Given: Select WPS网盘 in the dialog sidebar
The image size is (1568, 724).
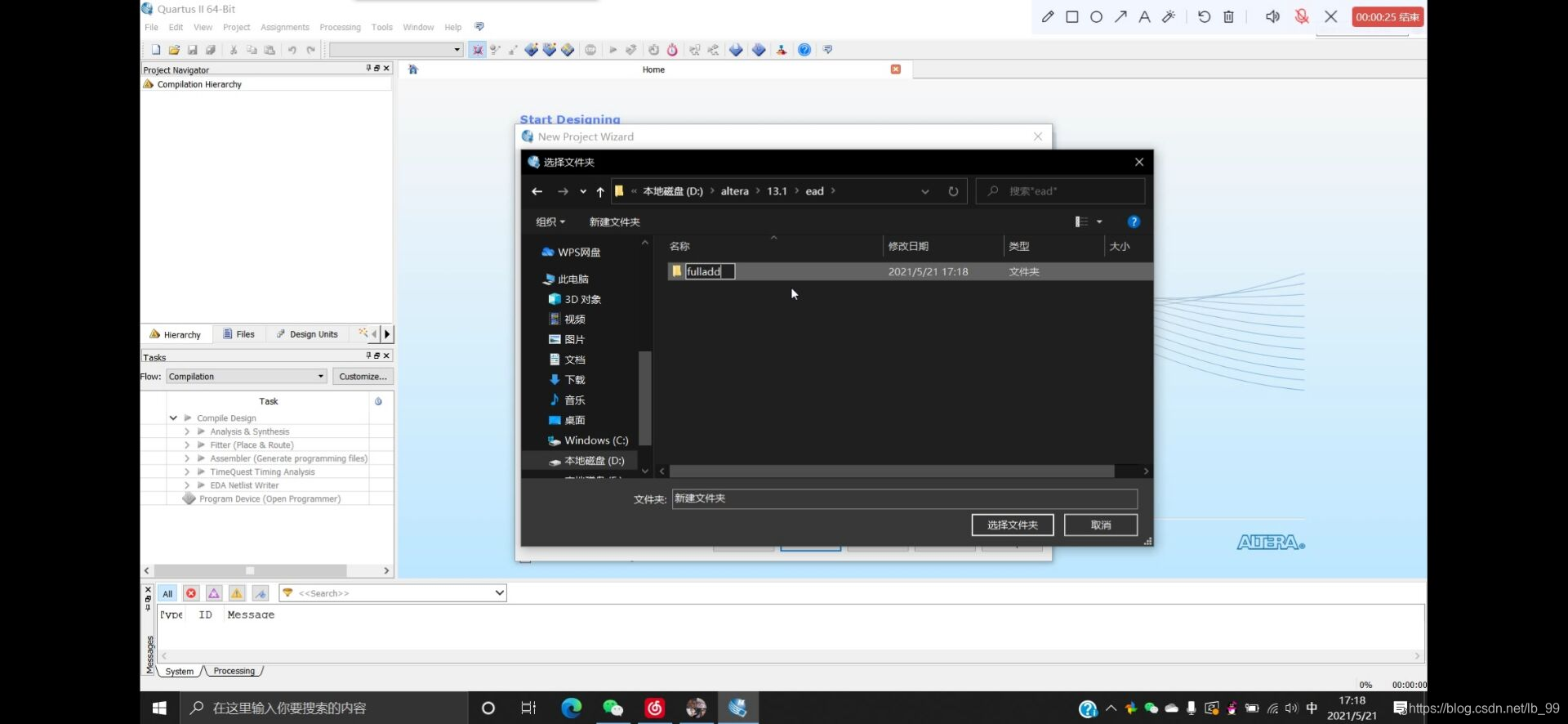Looking at the screenshot, I should point(571,252).
